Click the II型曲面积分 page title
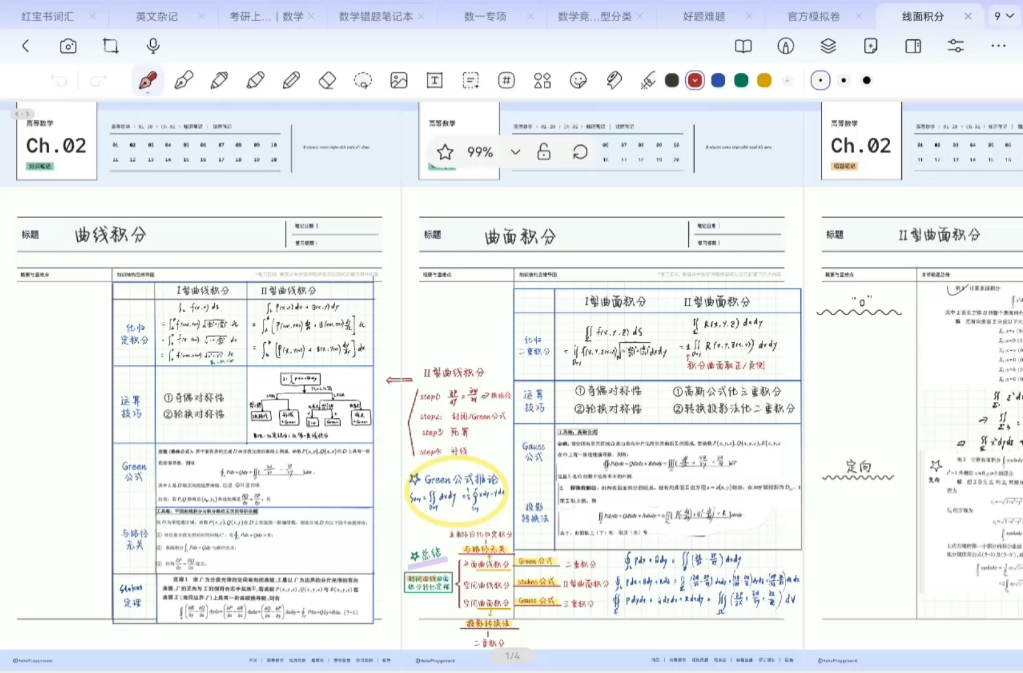The width and height of the screenshot is (1023, 673). coord(939,234)
